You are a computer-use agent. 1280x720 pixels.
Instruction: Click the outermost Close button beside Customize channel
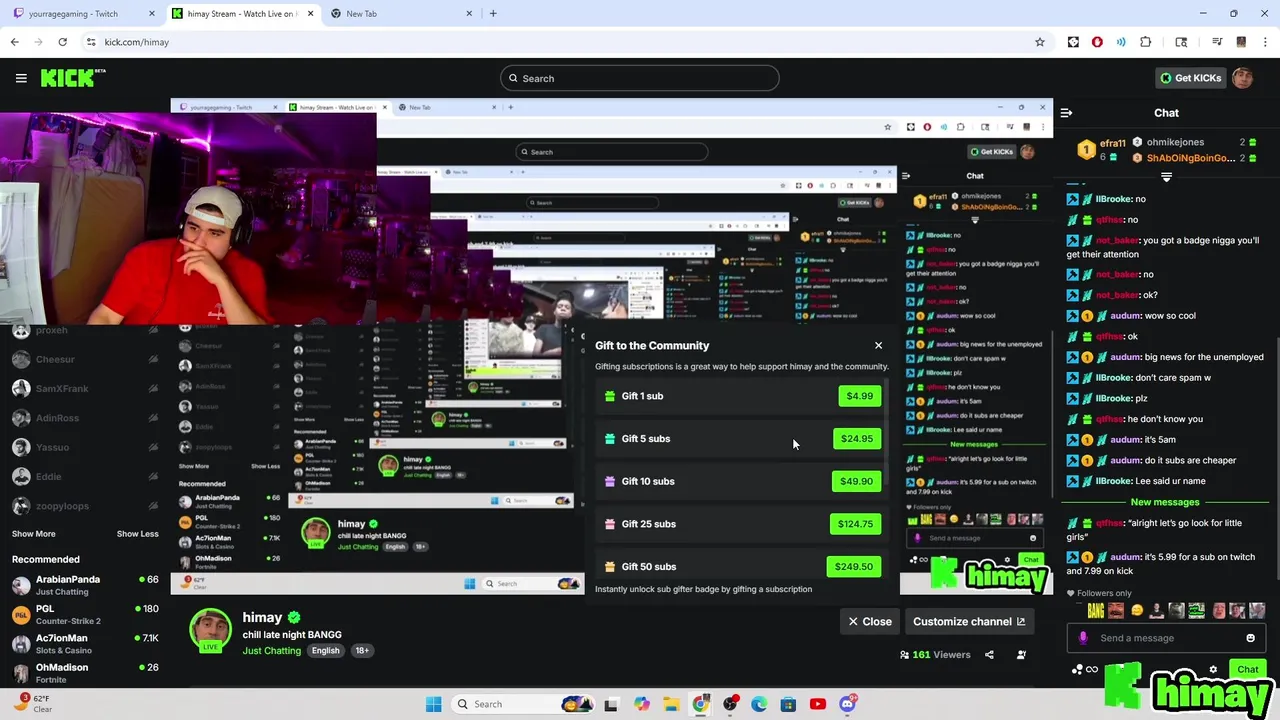tap(869, 622)
